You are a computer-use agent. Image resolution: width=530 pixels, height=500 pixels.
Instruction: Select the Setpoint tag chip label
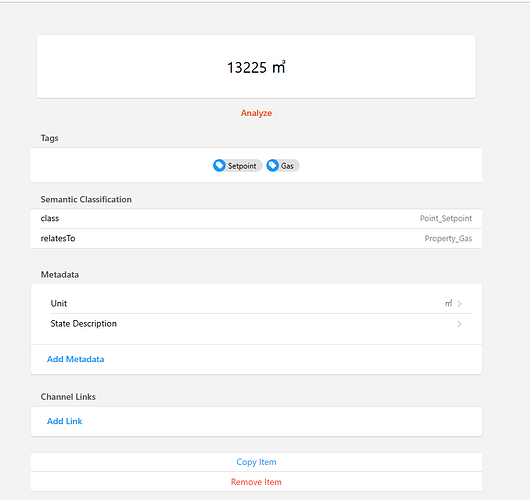click(x=242, y=166)
